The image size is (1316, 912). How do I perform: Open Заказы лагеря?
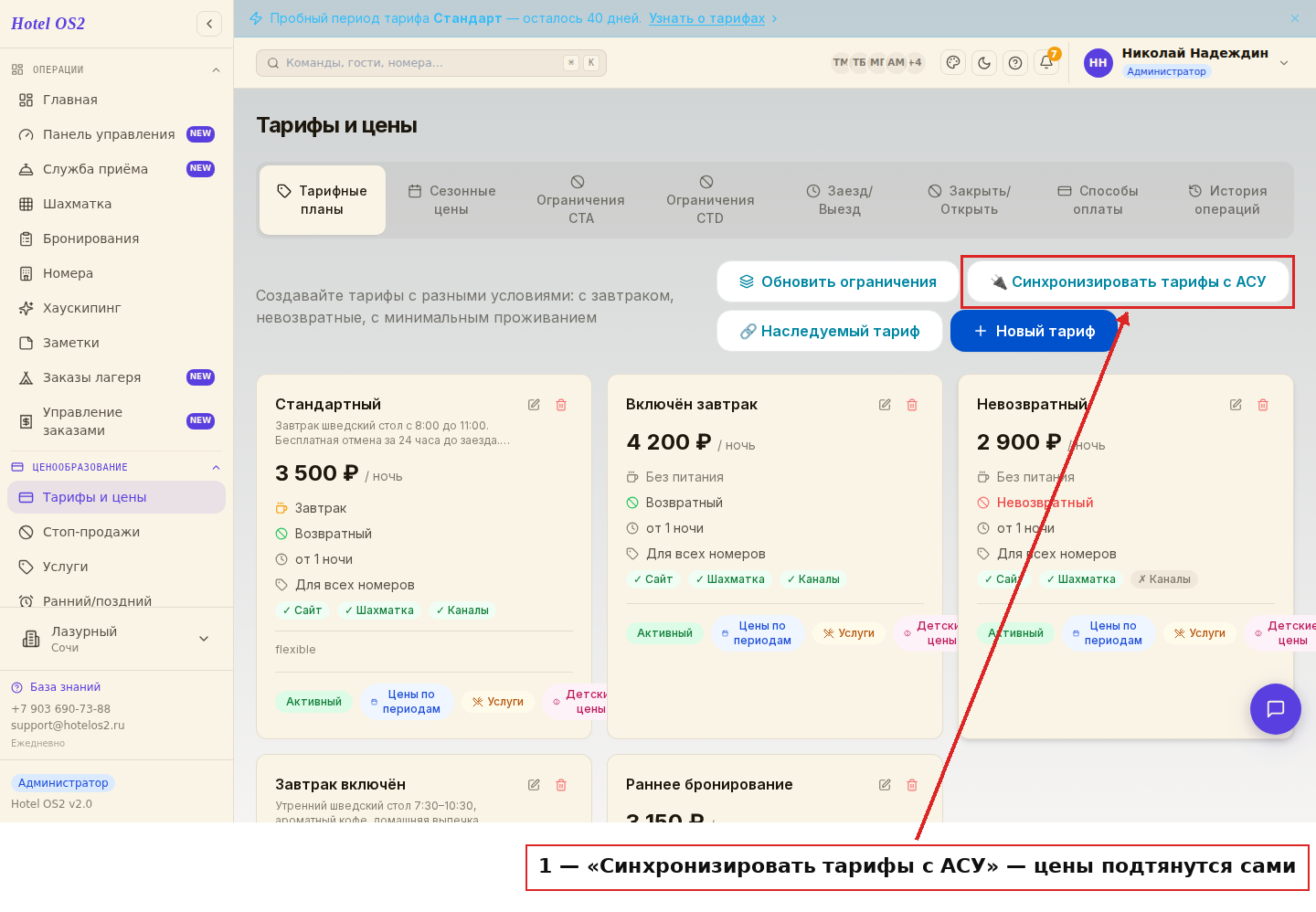point(116,377)
